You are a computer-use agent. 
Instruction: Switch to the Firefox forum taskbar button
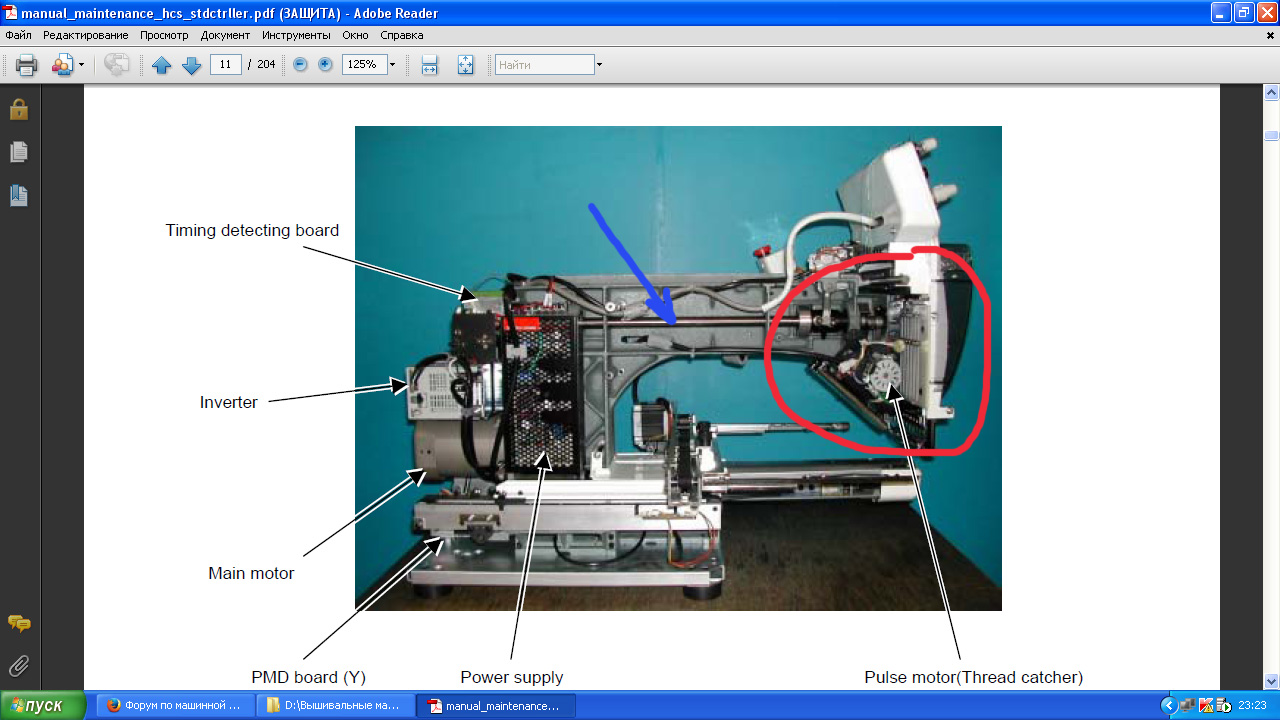tap(173, 705)
